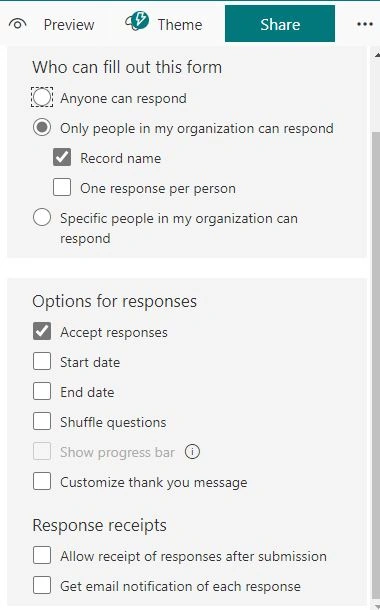Click the settings panel vertical scrollbar

pyautogui.click(x=376, y=327)
